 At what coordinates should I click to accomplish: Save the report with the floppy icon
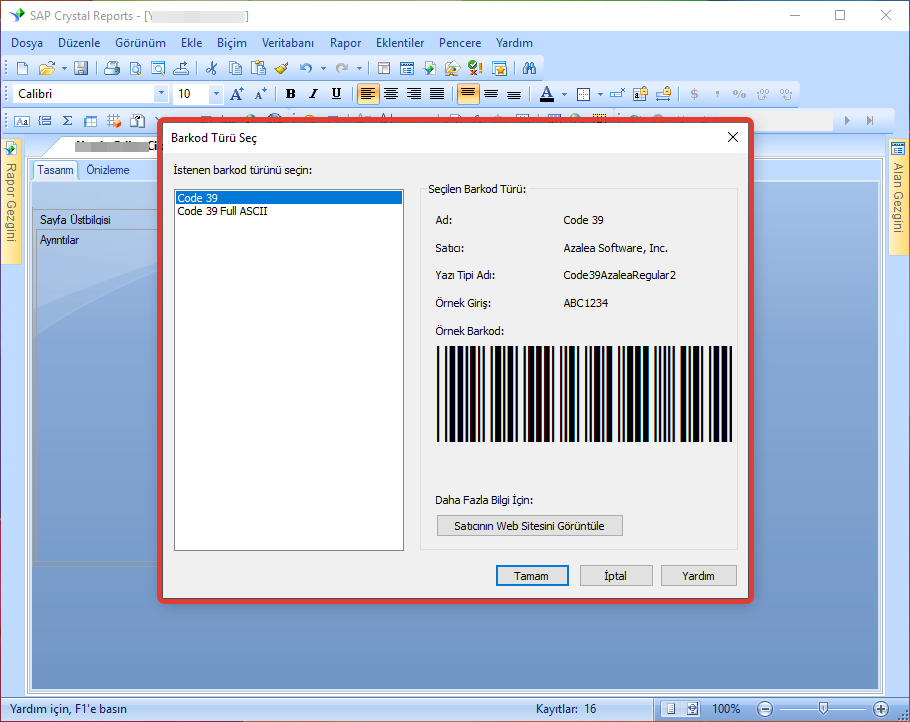pyautogui.click(x=81, y=68)
